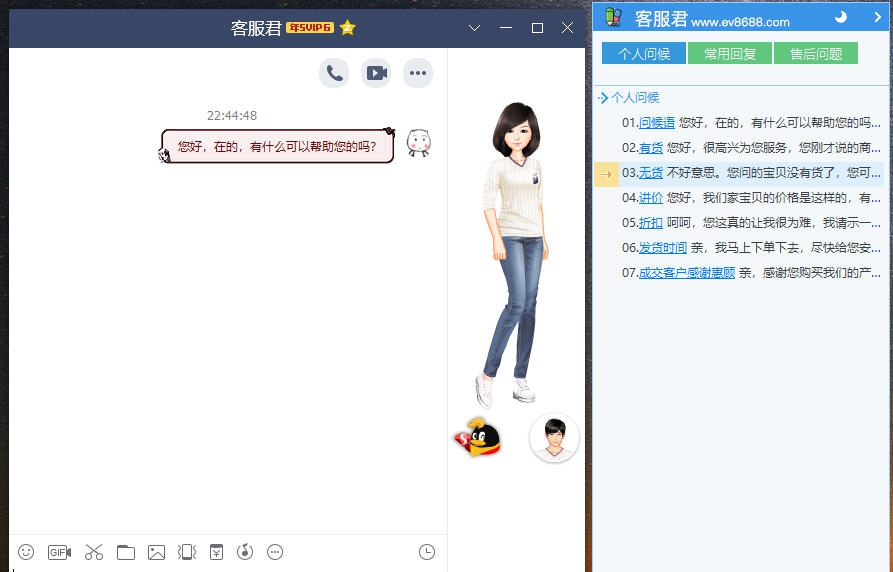Send a window shake with the phone-shake icon
Screen dimensions: 893x572
[x=186, y=552]
